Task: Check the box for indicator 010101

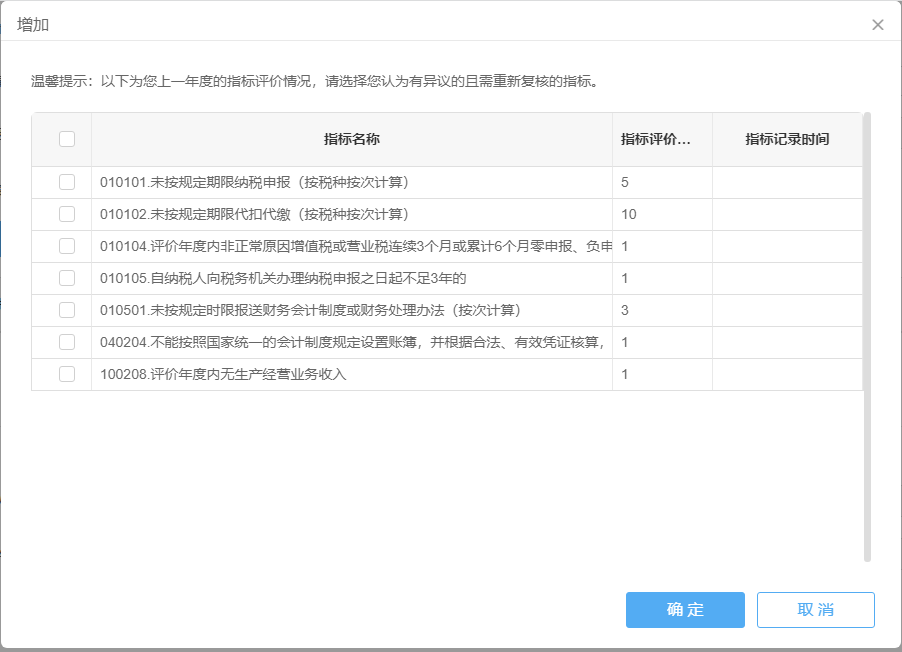Action: click(67, 182)
